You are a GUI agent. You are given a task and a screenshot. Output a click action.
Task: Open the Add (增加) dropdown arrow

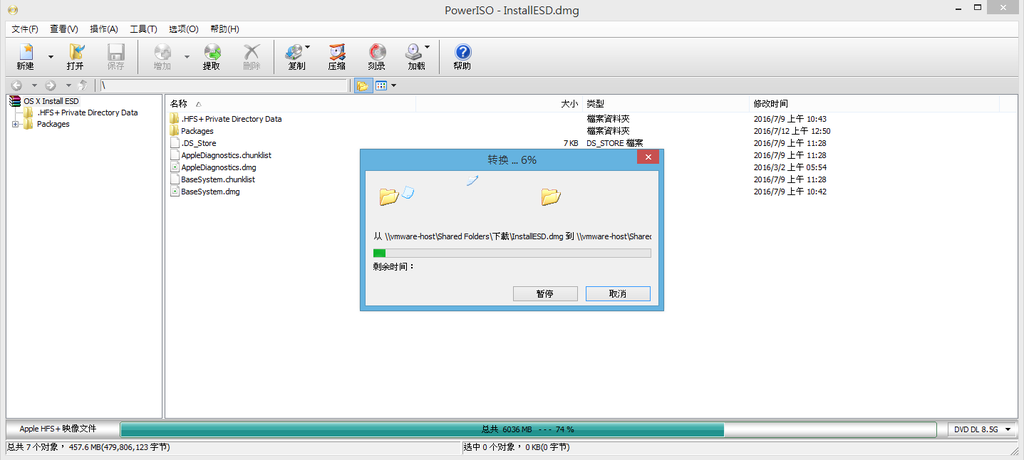click(187, 57)
